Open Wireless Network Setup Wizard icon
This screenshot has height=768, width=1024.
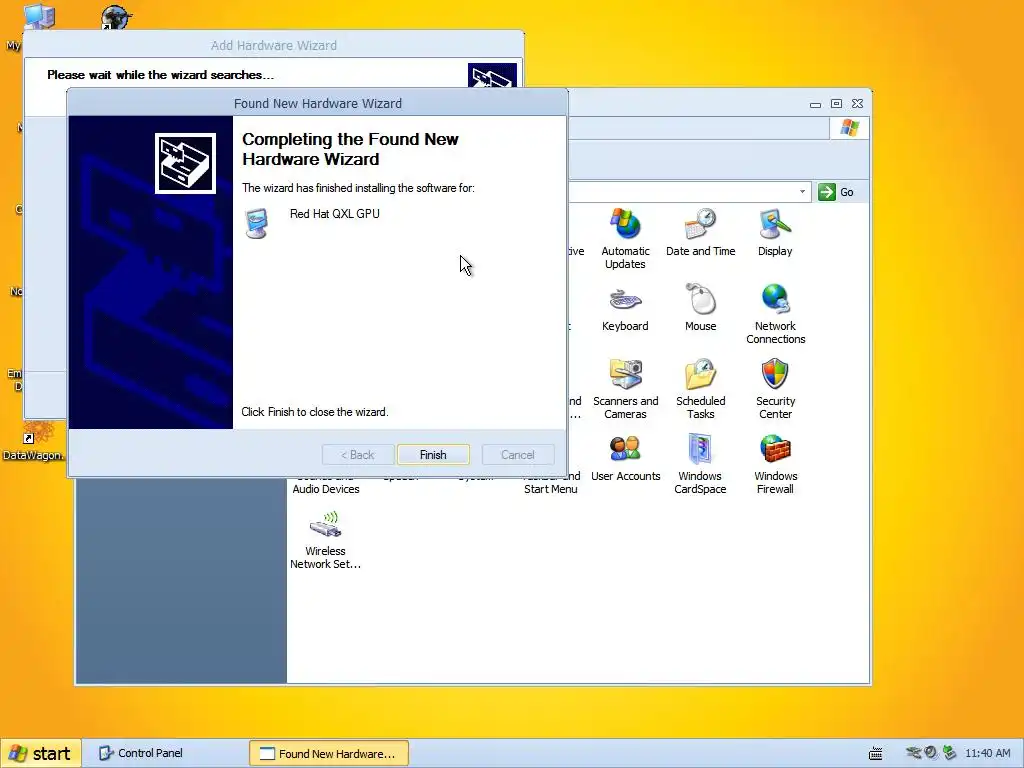point(325,539)
